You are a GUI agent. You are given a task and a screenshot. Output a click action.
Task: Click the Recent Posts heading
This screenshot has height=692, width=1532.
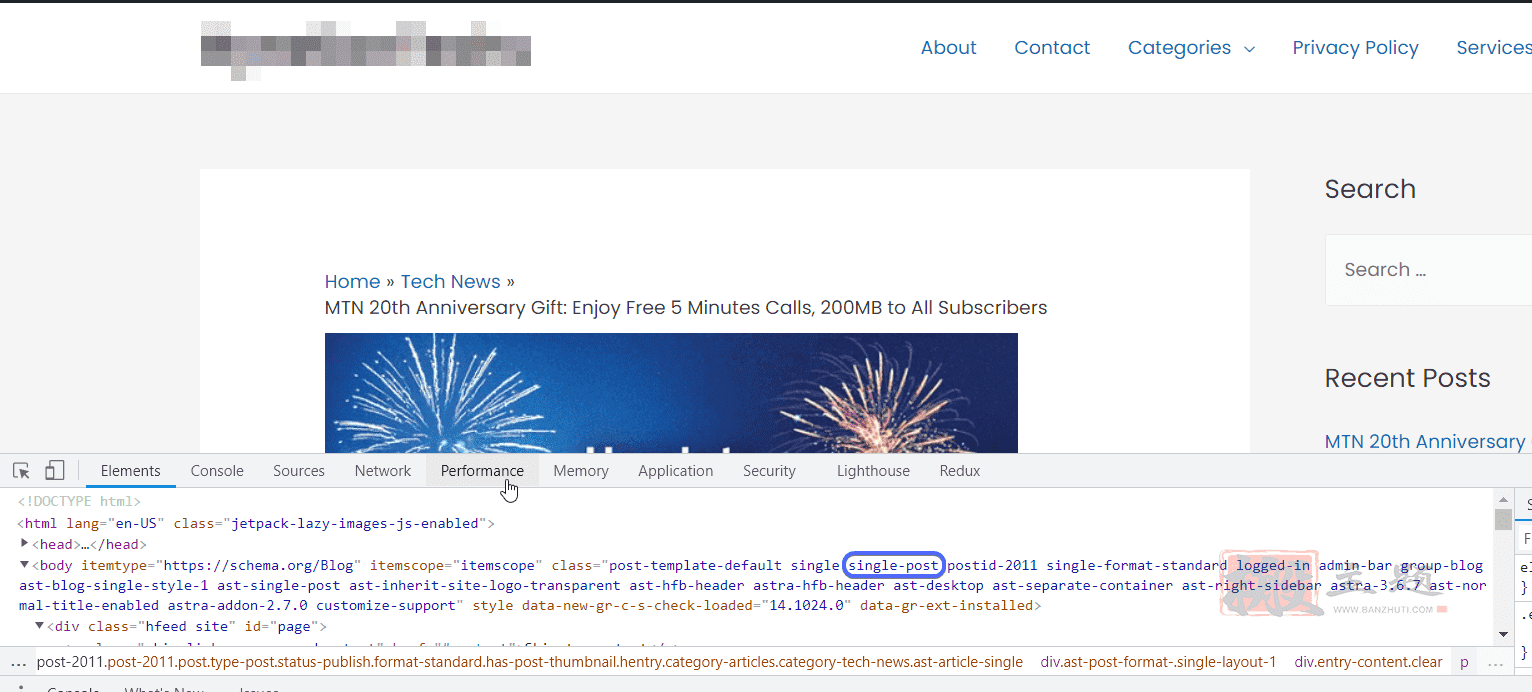click(1407, 378)
